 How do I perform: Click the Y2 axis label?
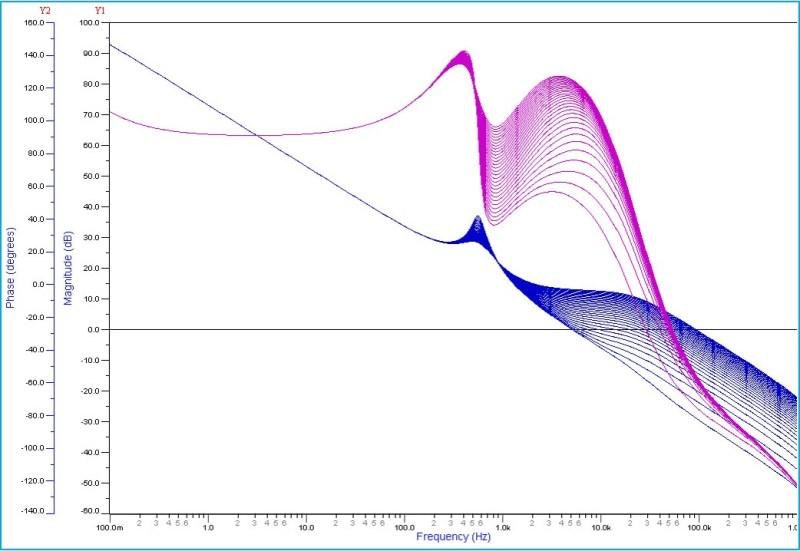45,10
